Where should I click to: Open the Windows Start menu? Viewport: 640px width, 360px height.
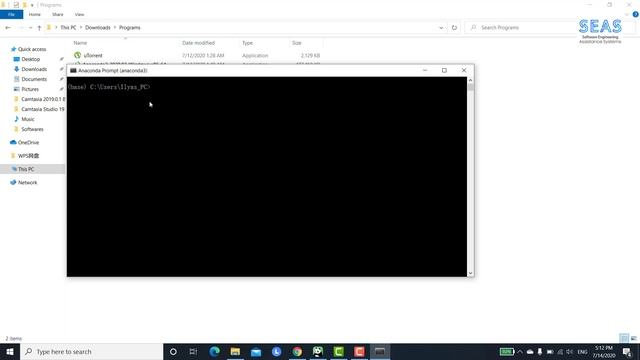10,351
